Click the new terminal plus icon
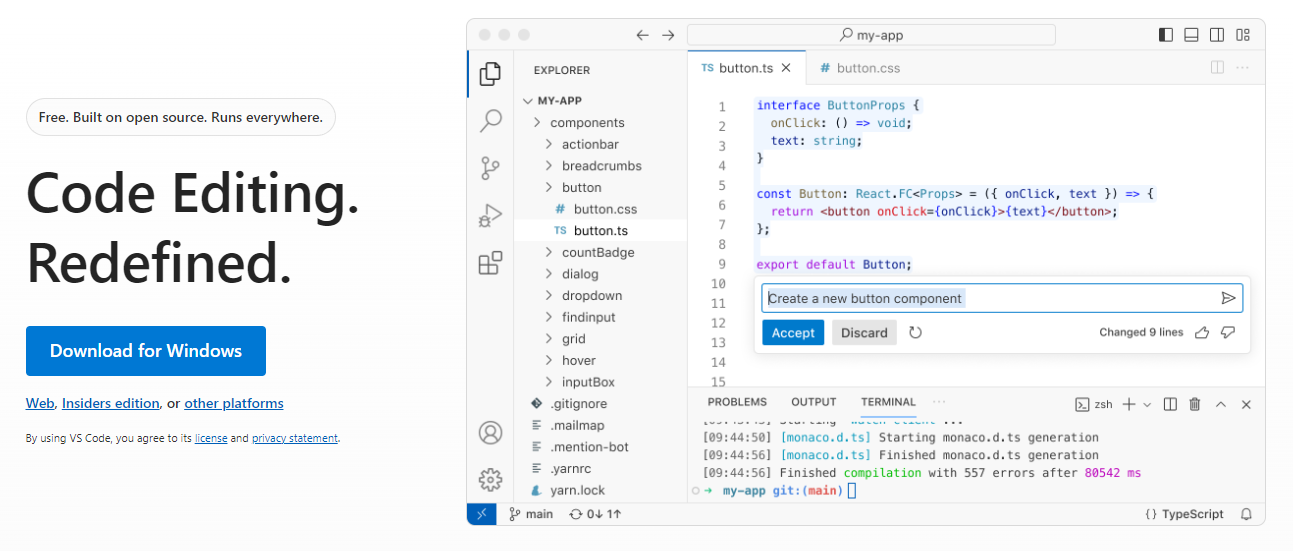Screen dimensions: 1293x551 tap(1129, 404)
